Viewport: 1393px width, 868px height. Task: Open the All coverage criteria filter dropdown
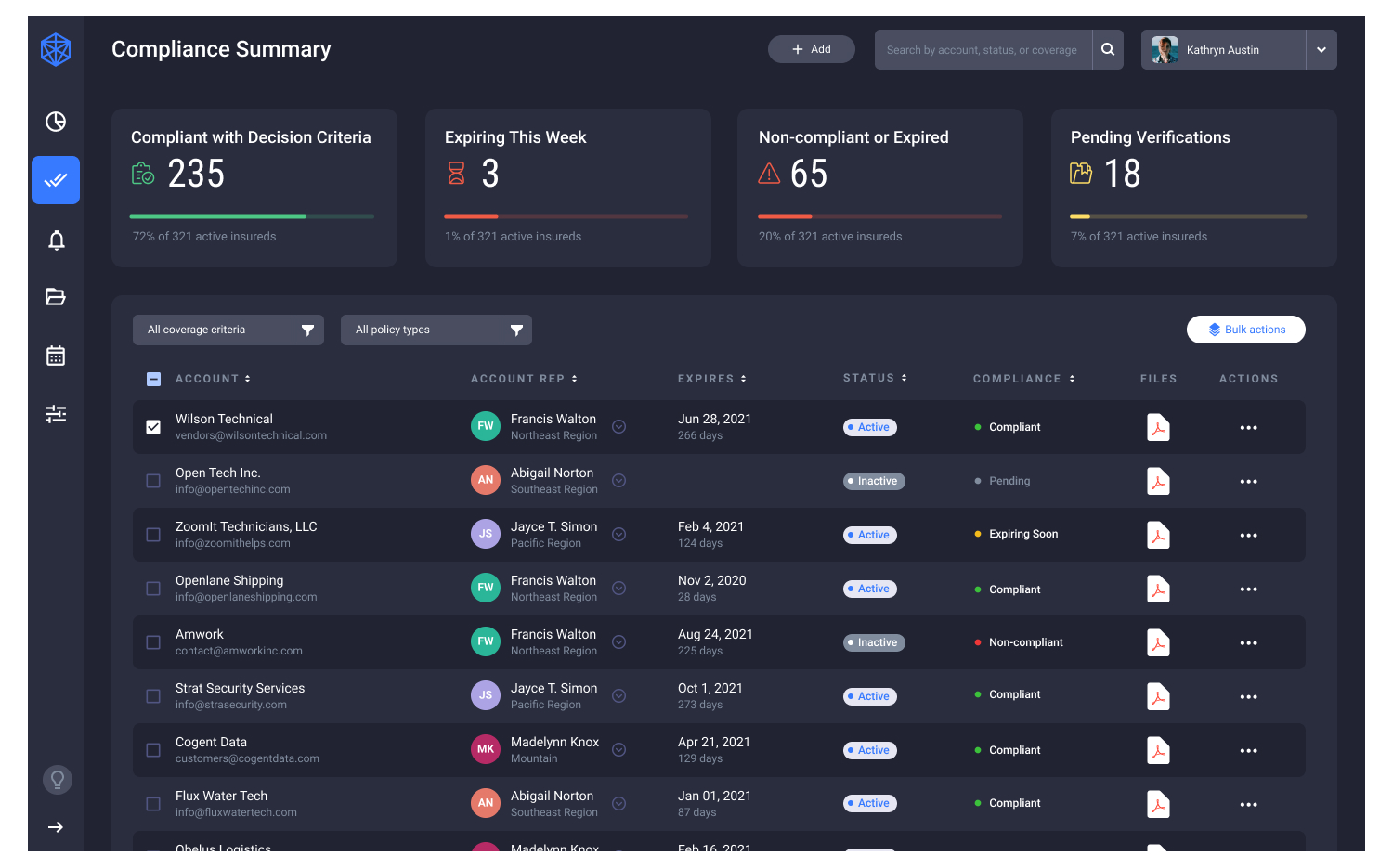[x=228, y=330]
